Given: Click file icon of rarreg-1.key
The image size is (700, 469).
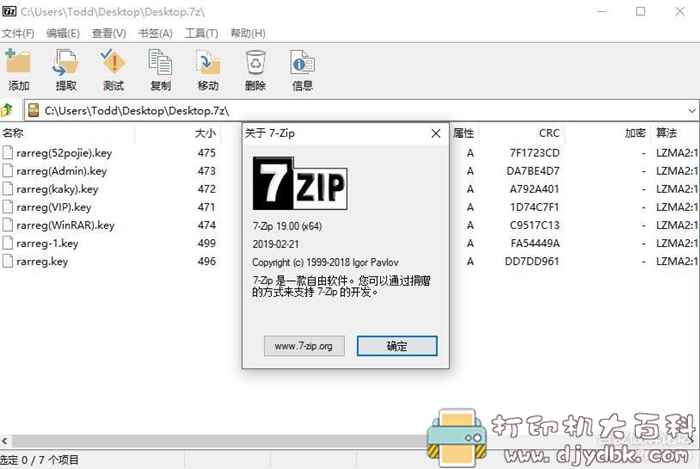Looking at the screenshot, I should tap(8, 243).
